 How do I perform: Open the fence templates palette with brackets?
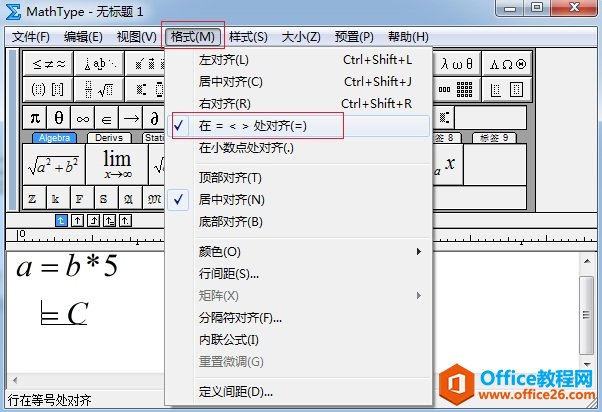coord(48,89)
